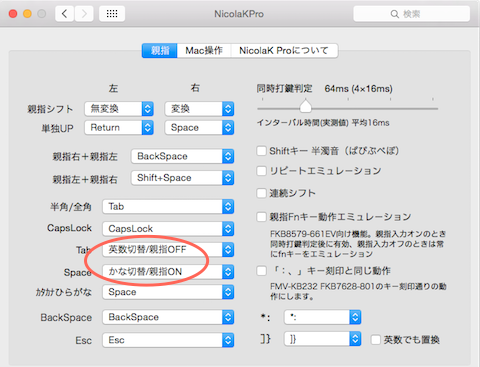Go forward with the right chevron button
Image resolution: width=480 pixels, height=367 pixels.
(x=84, y=14)
